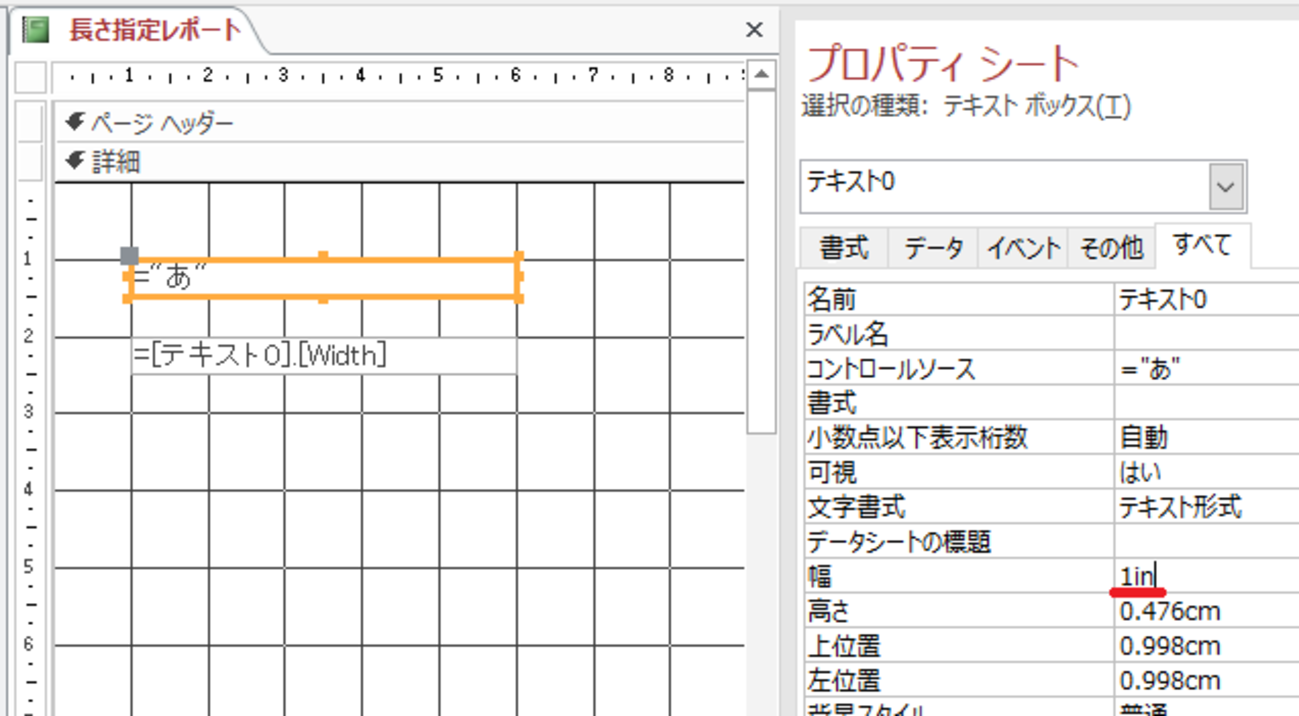Click the 可視 property label
Viewport: 1299px width, 716px height.
[832, 472]
